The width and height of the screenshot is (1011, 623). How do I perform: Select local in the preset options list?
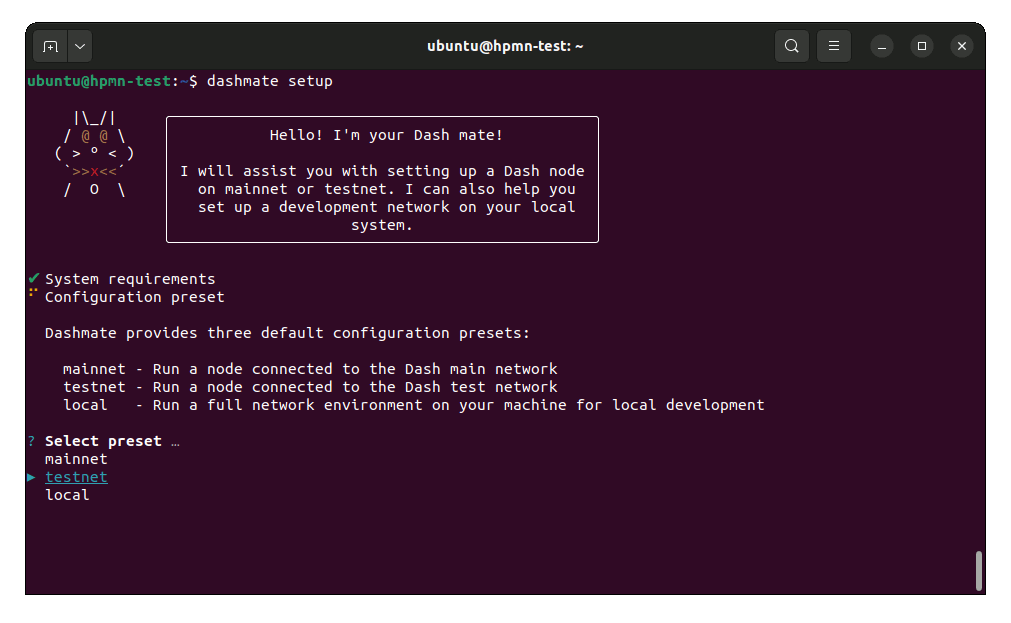67,495
